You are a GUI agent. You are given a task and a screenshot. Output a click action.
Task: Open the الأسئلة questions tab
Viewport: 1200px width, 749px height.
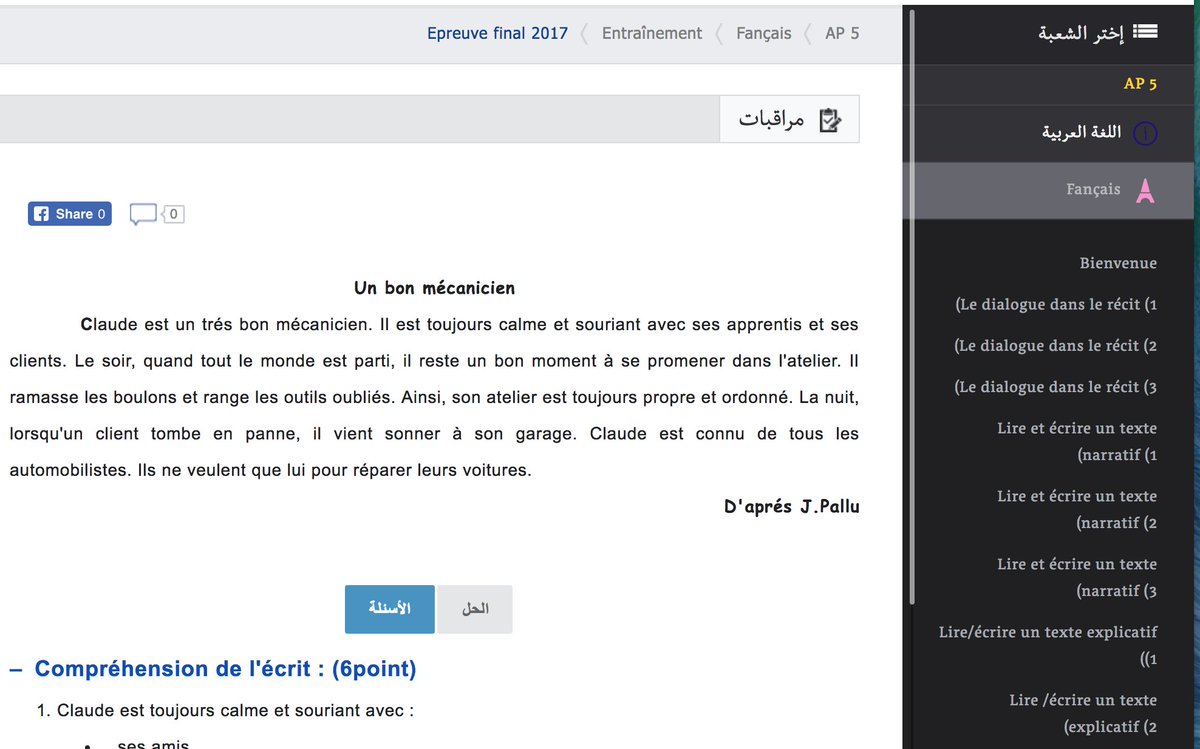tap(390, 609)
